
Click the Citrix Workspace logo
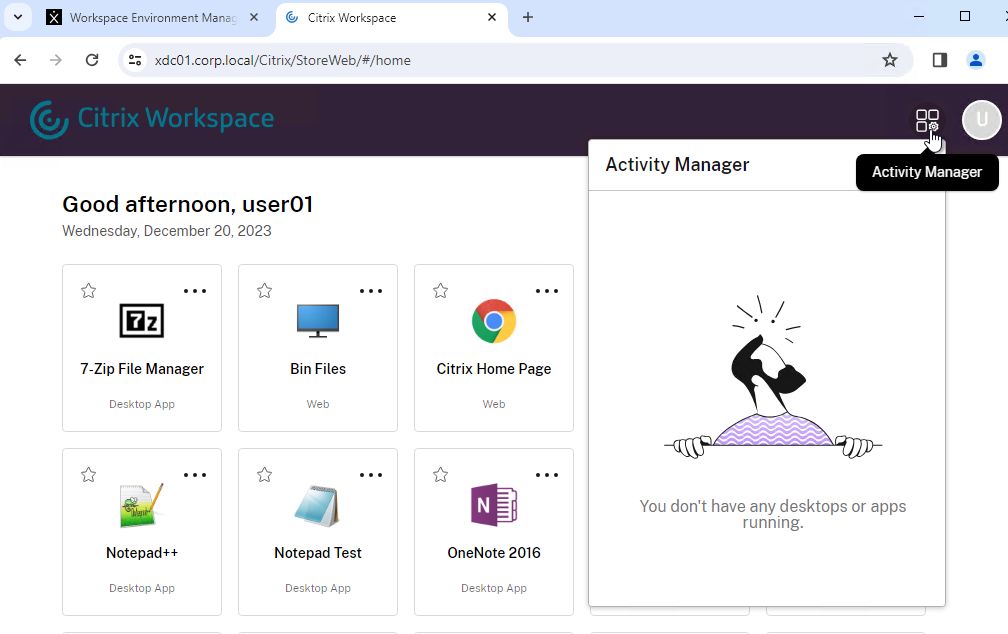point(152,119)
